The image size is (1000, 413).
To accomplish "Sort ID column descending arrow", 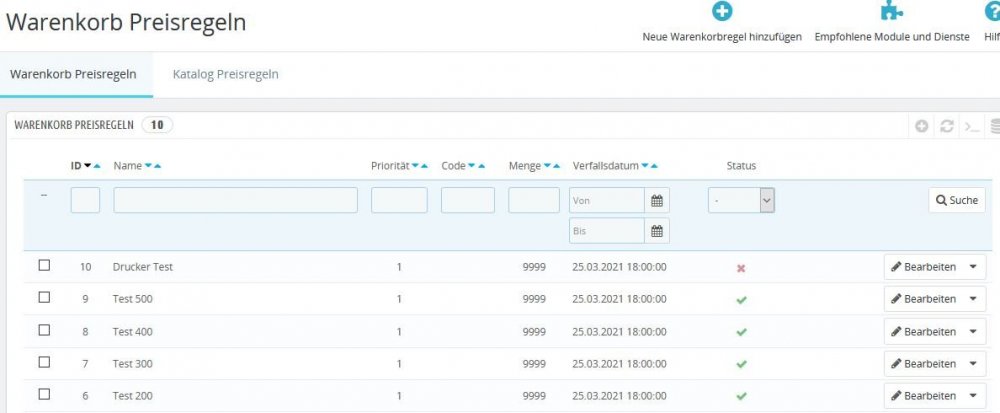I will click(87, 166).
